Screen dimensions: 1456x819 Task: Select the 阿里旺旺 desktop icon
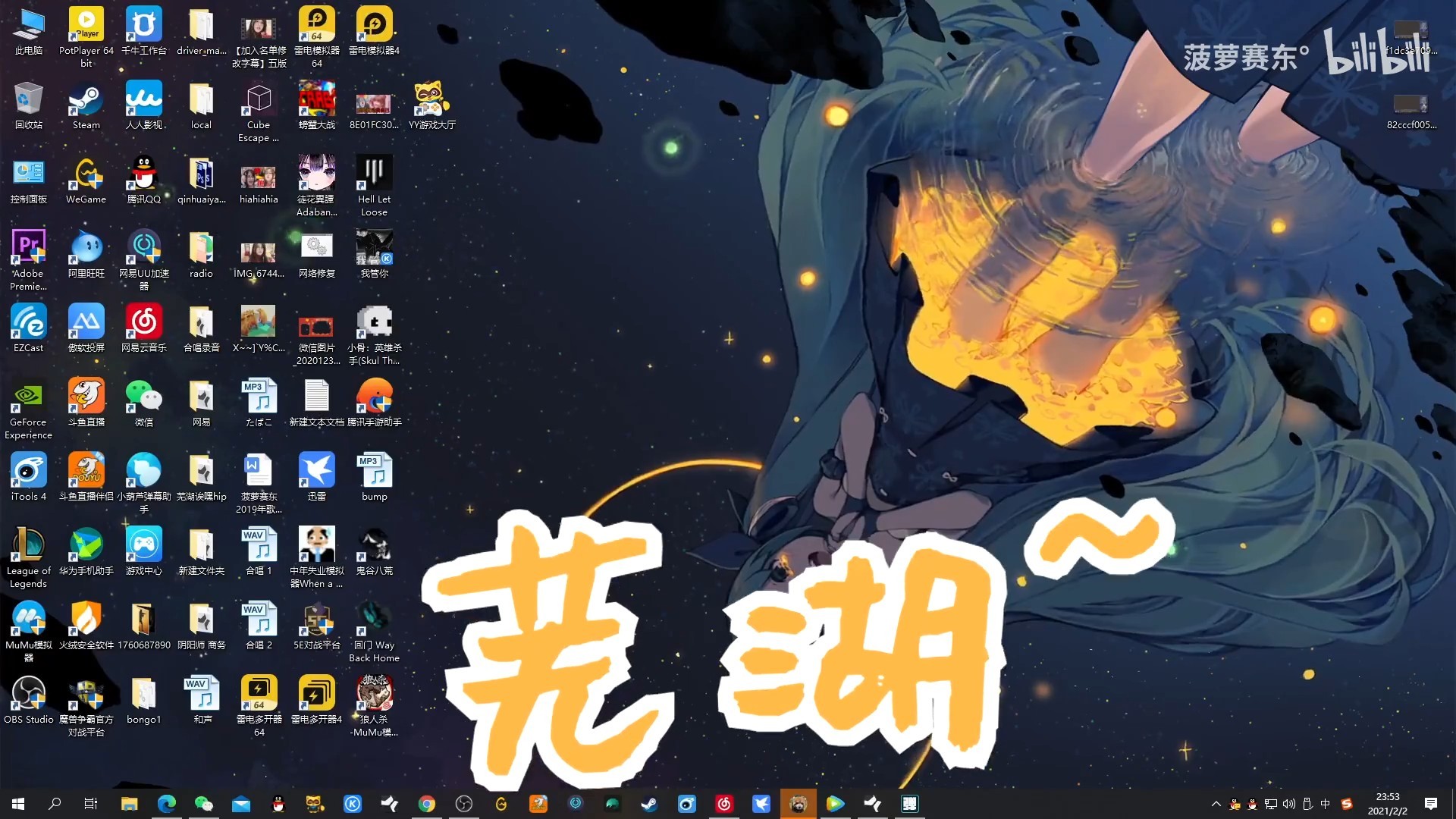(x=86, y=253)
